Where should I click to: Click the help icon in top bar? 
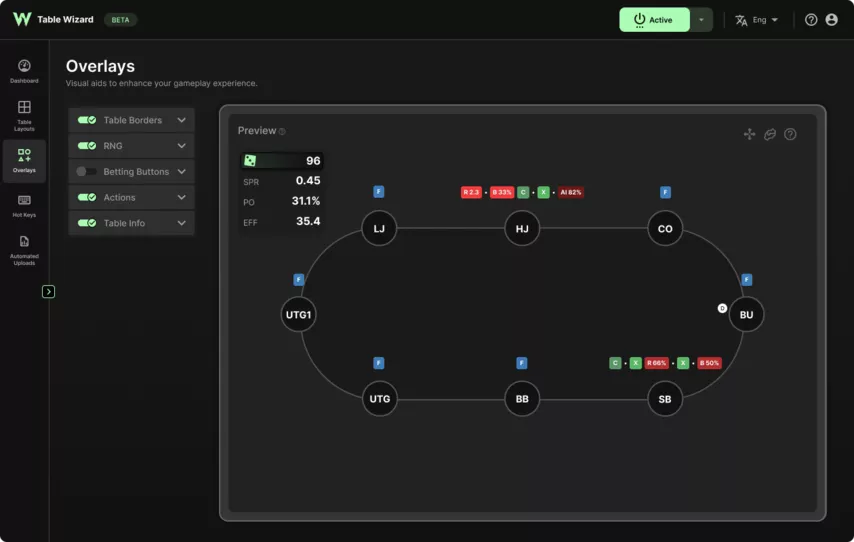click(x=811, y=20)
